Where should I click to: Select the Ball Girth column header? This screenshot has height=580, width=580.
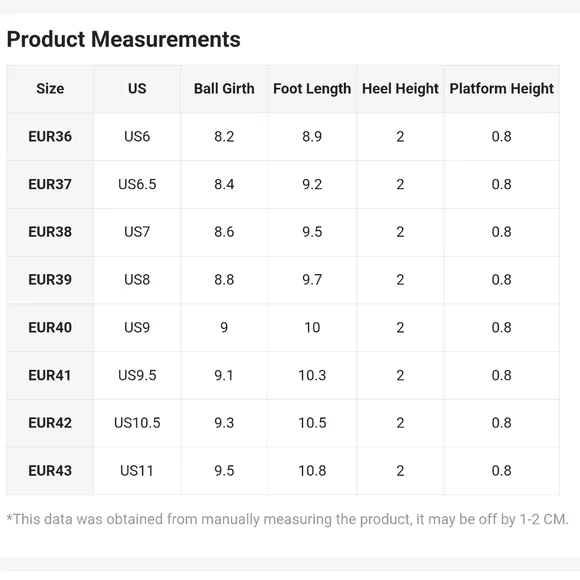pos(224,89)
